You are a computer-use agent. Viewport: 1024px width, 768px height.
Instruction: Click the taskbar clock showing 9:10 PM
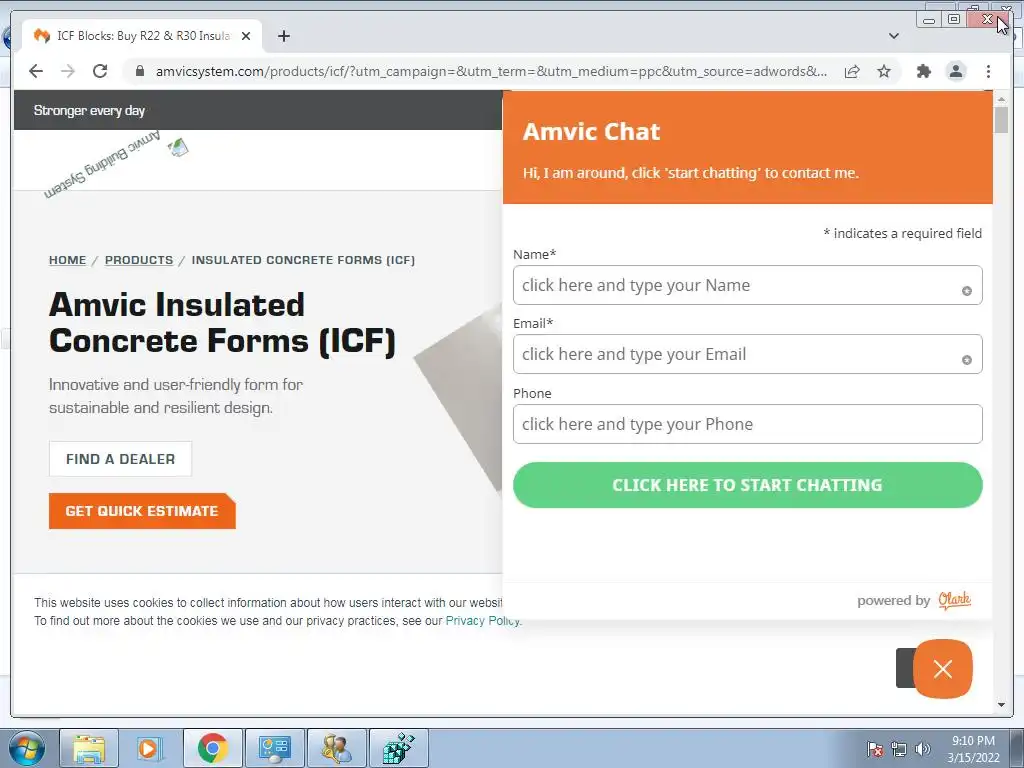[973, 749]
